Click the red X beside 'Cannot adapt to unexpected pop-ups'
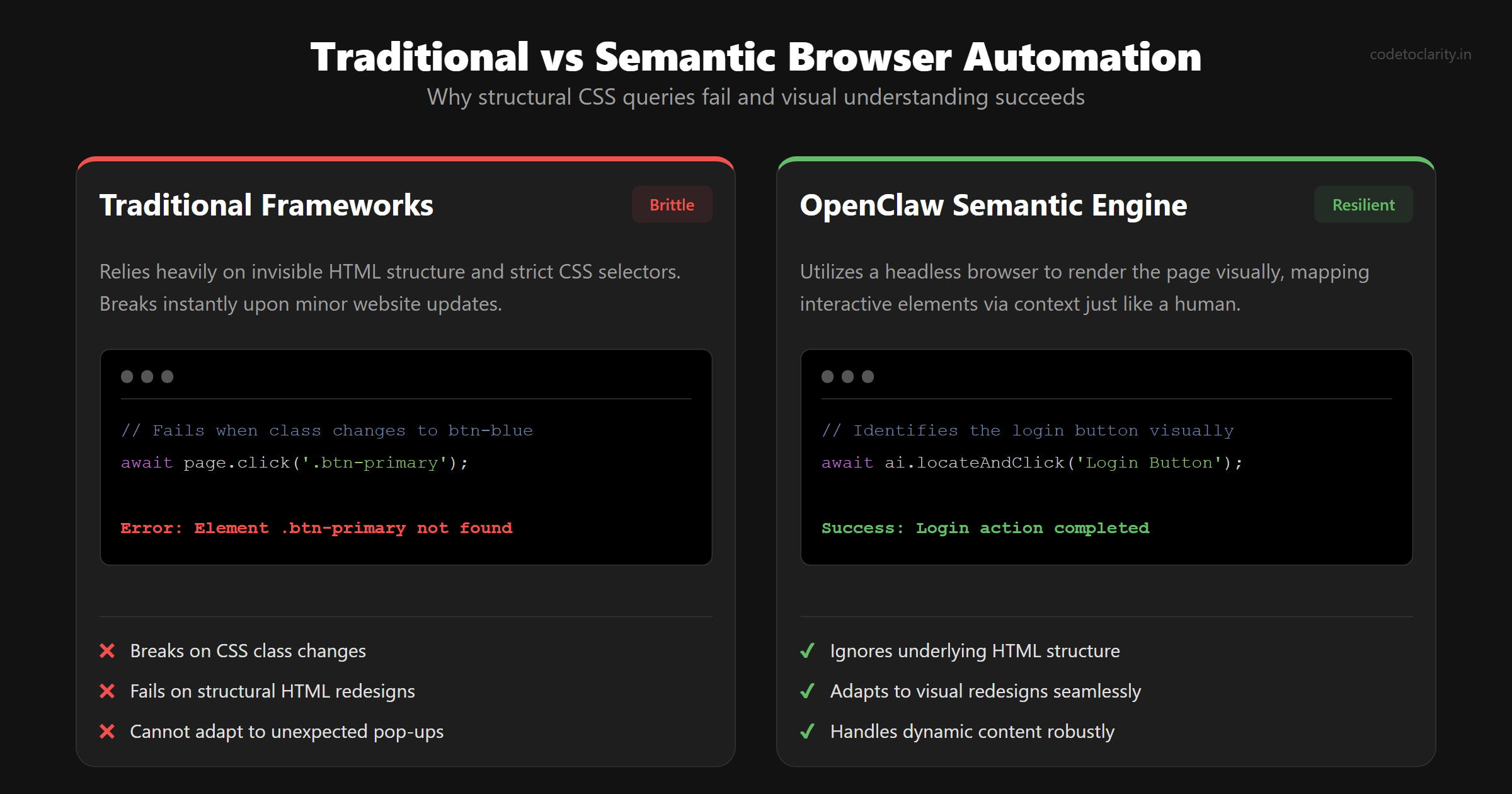The image size is (1512, 794). [x=107, y=732]
